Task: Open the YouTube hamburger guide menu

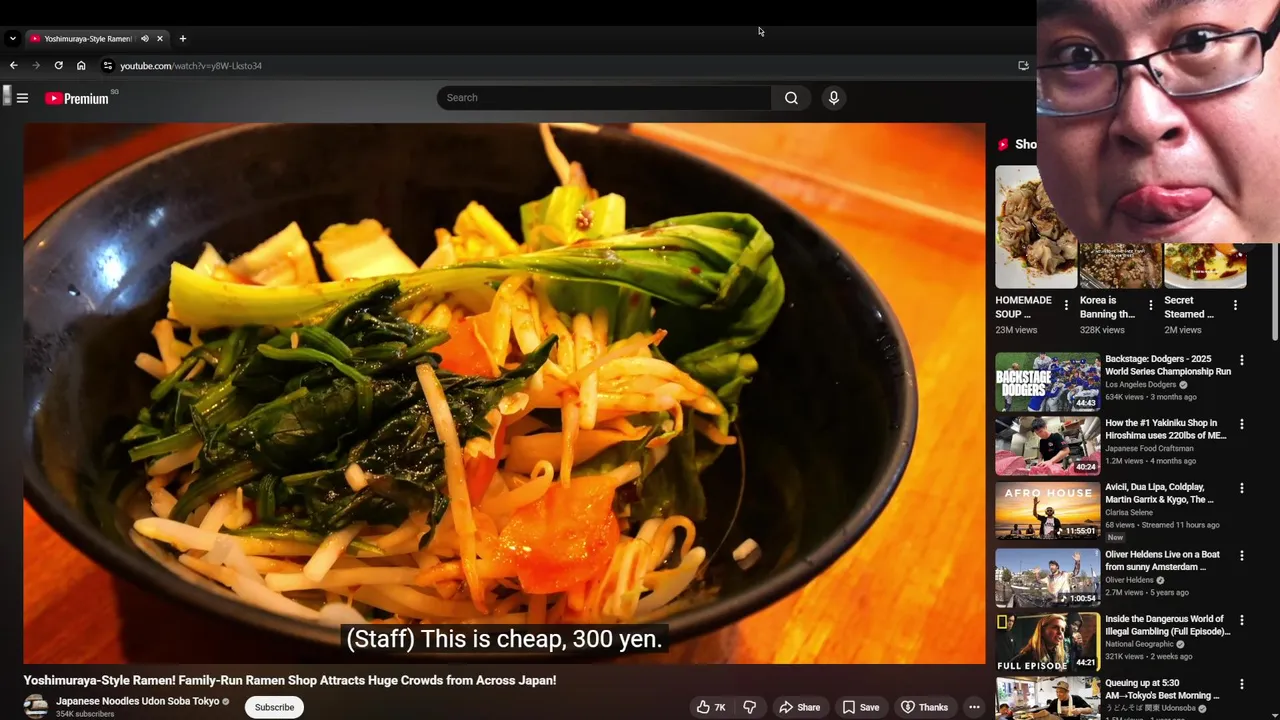Action: click(x=22, y=98)
